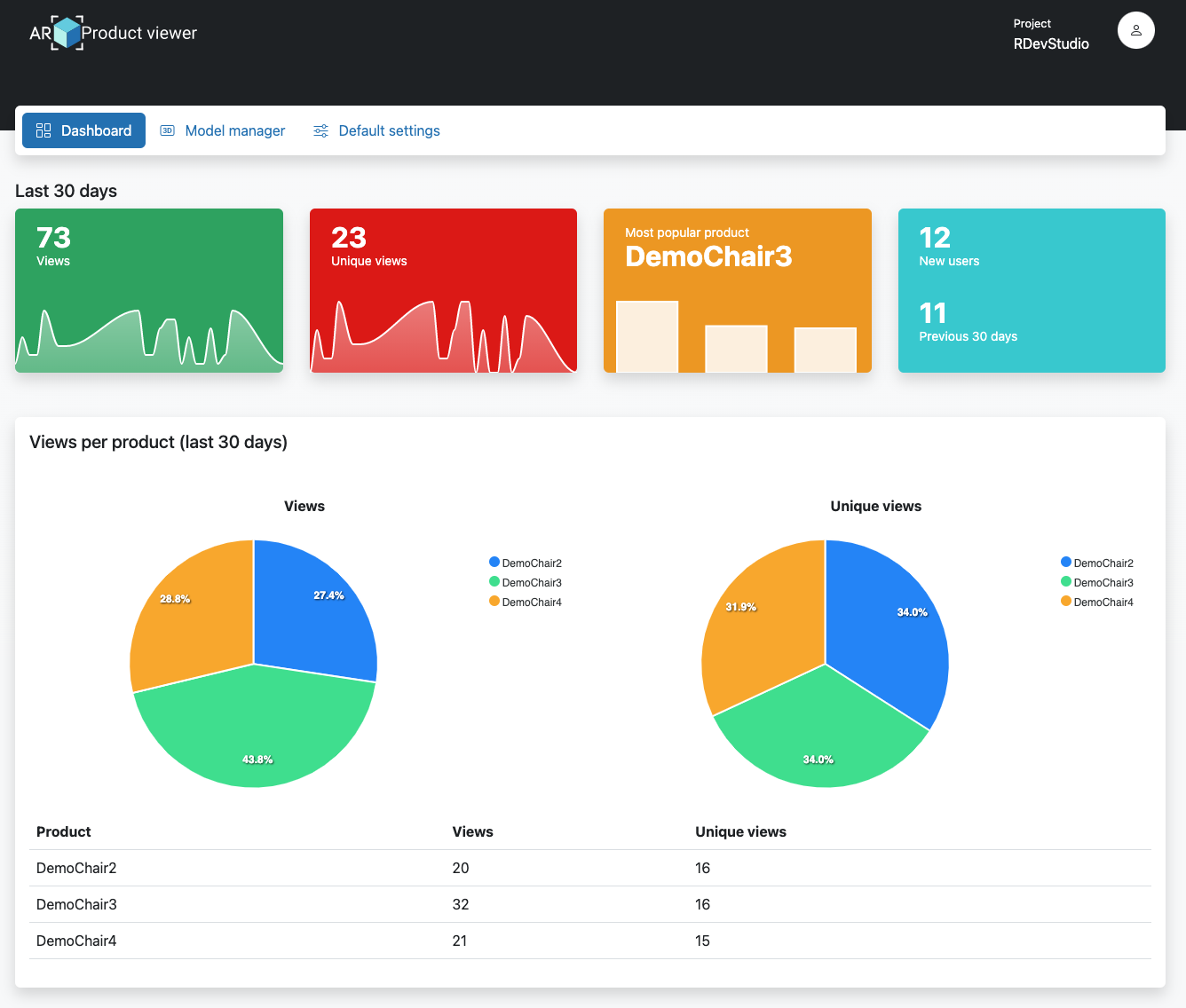
Task: Click the tallest bar in DemoChair3 card
Action: click(647, 336)
